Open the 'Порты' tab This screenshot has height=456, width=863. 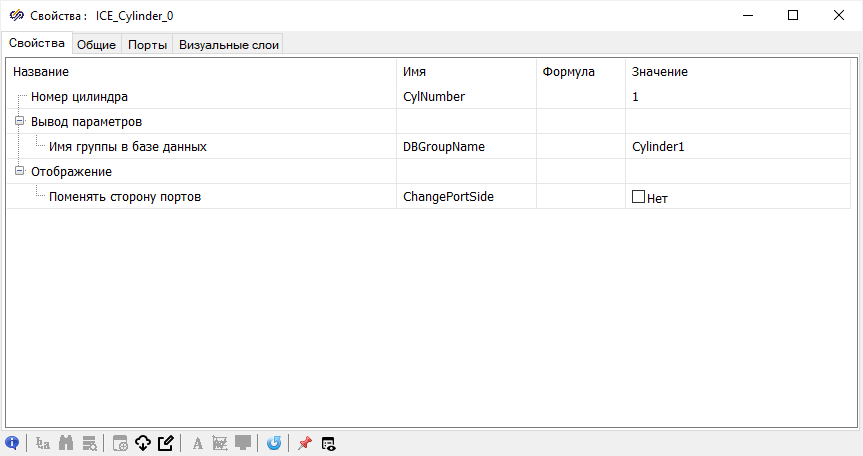(147, 44)
